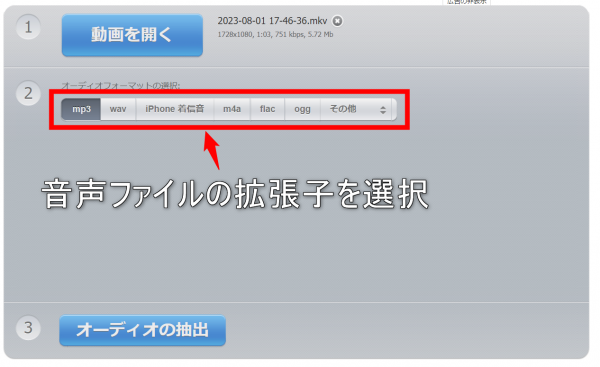Select m4a as output format
Viewport: 600px width, 367px height.
coord(232,109)
